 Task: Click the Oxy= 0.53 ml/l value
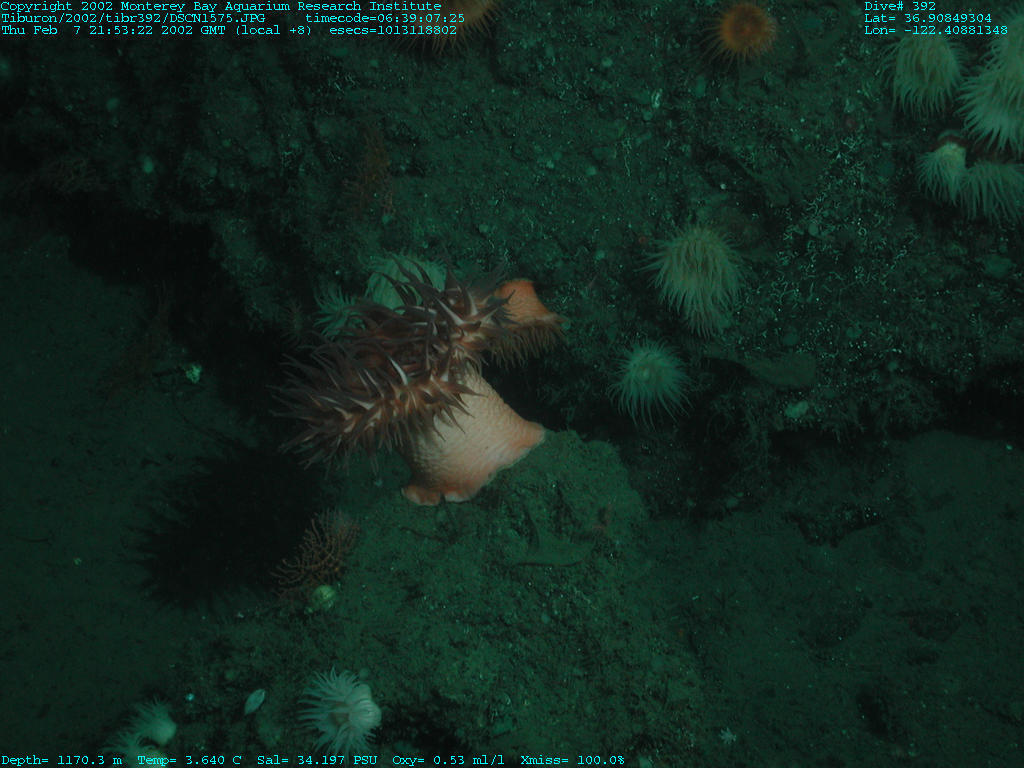[x=448, y=760]
